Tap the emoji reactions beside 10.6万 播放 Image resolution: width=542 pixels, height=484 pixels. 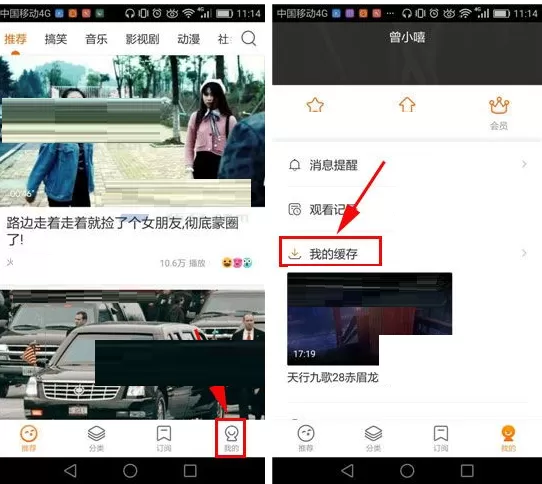[237, 263]
